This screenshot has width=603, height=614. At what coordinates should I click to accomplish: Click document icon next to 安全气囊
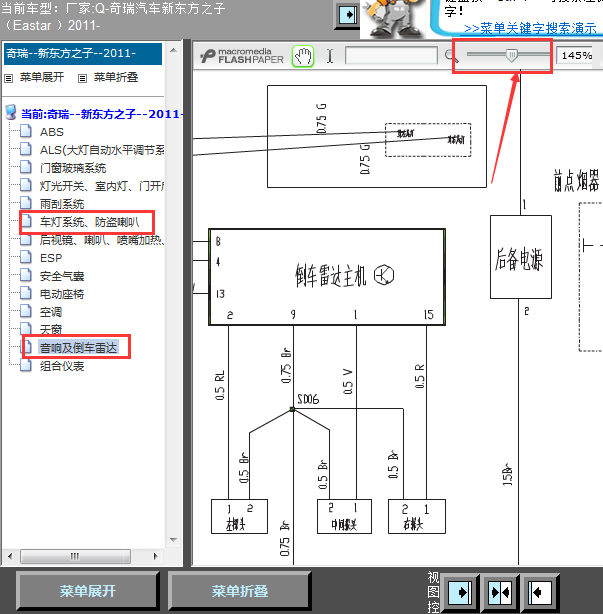(x=26, y=275)
